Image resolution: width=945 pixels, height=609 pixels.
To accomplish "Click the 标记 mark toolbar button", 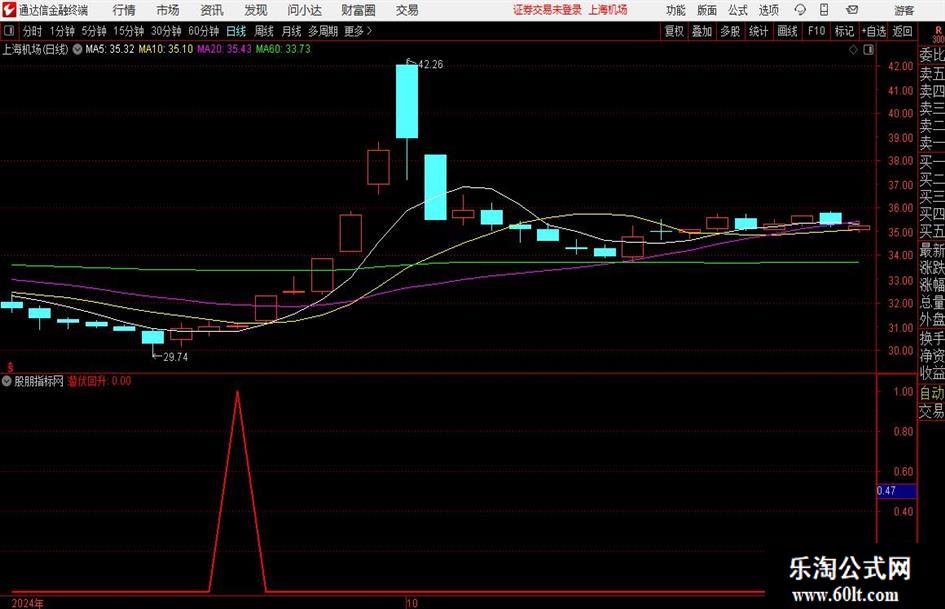I will tap(844, 31).
